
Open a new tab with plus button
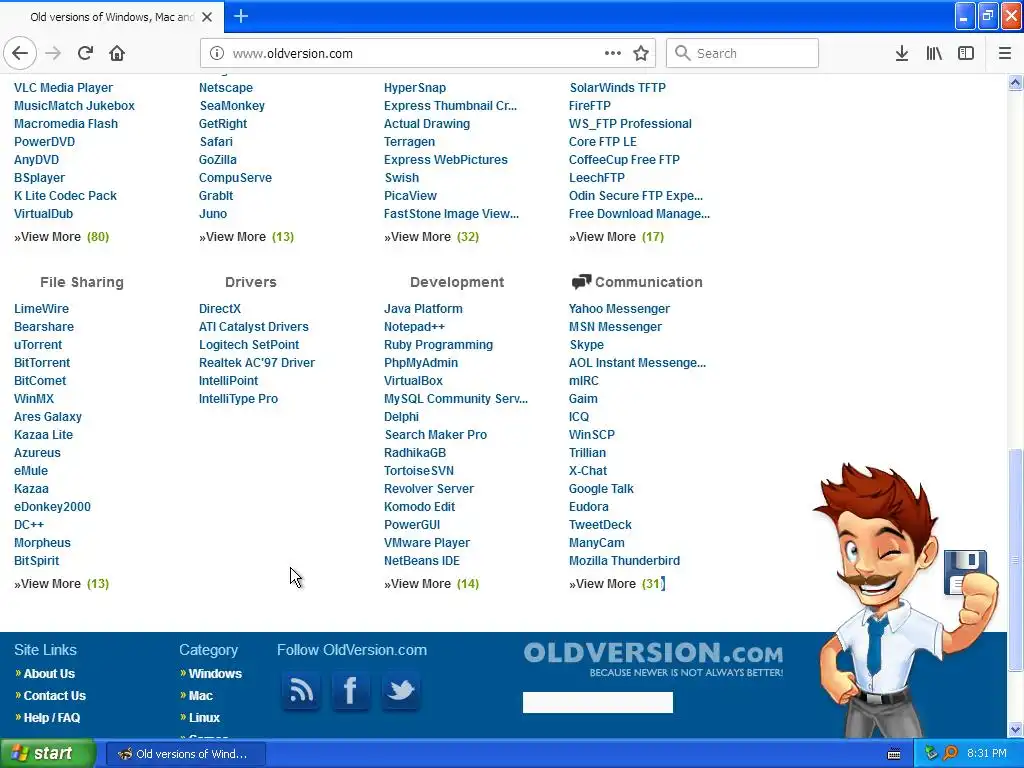click(241, 16)
